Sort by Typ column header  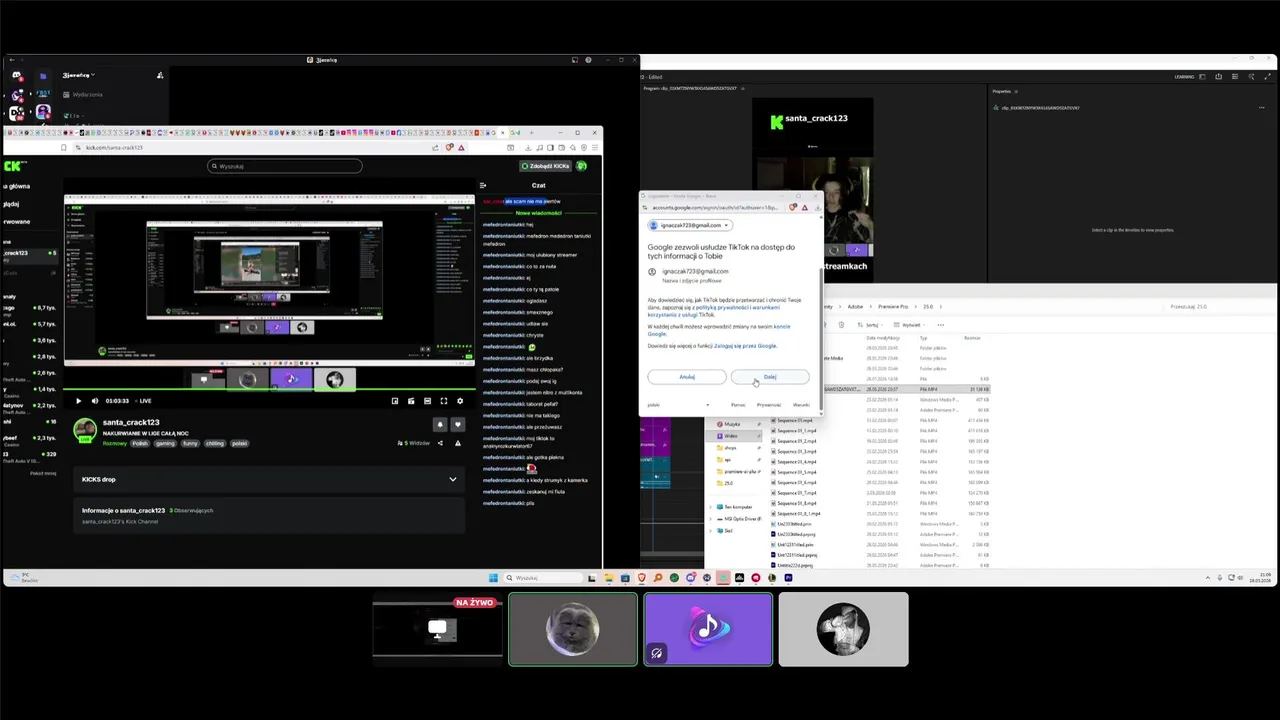(x=924, y=338)
